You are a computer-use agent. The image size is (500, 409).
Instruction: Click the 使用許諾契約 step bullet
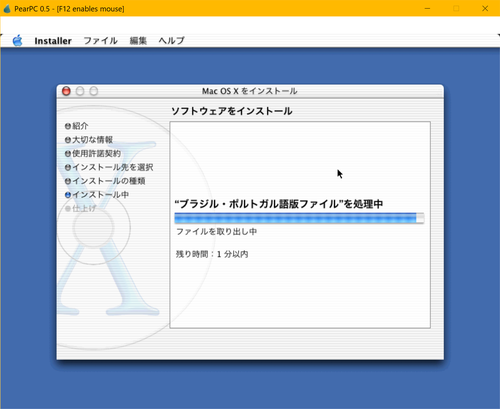(68, 154)
